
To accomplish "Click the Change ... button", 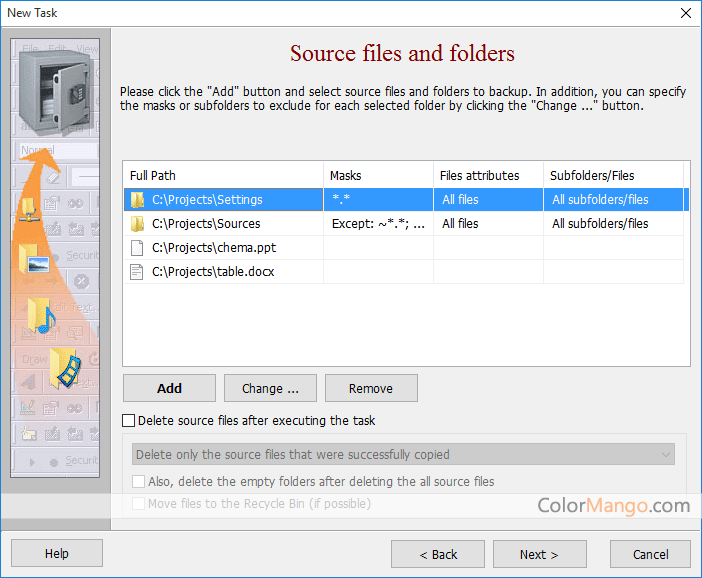I will click(x=270, y=388).
